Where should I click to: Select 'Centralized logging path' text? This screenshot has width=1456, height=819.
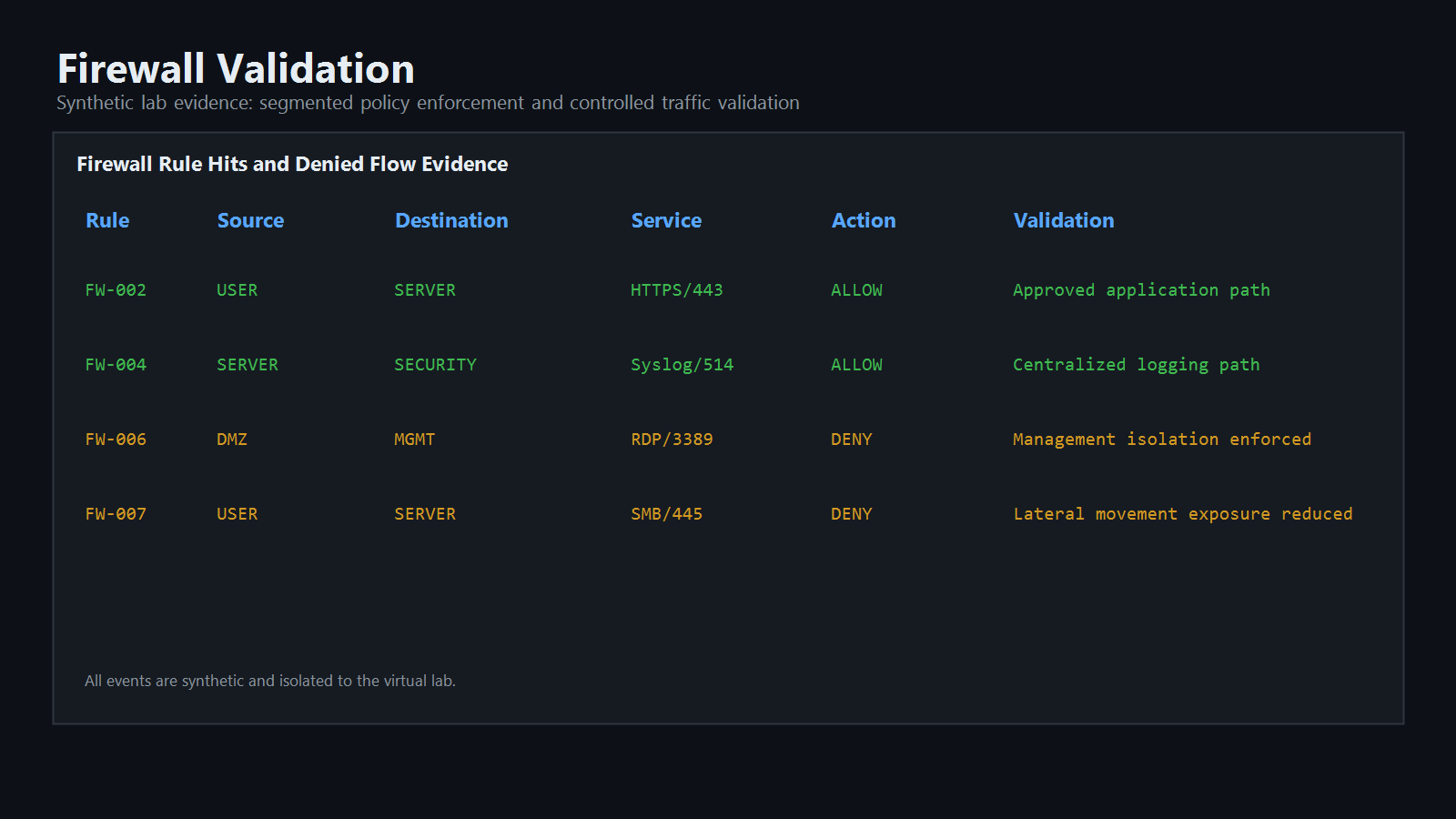[1137, 365]
